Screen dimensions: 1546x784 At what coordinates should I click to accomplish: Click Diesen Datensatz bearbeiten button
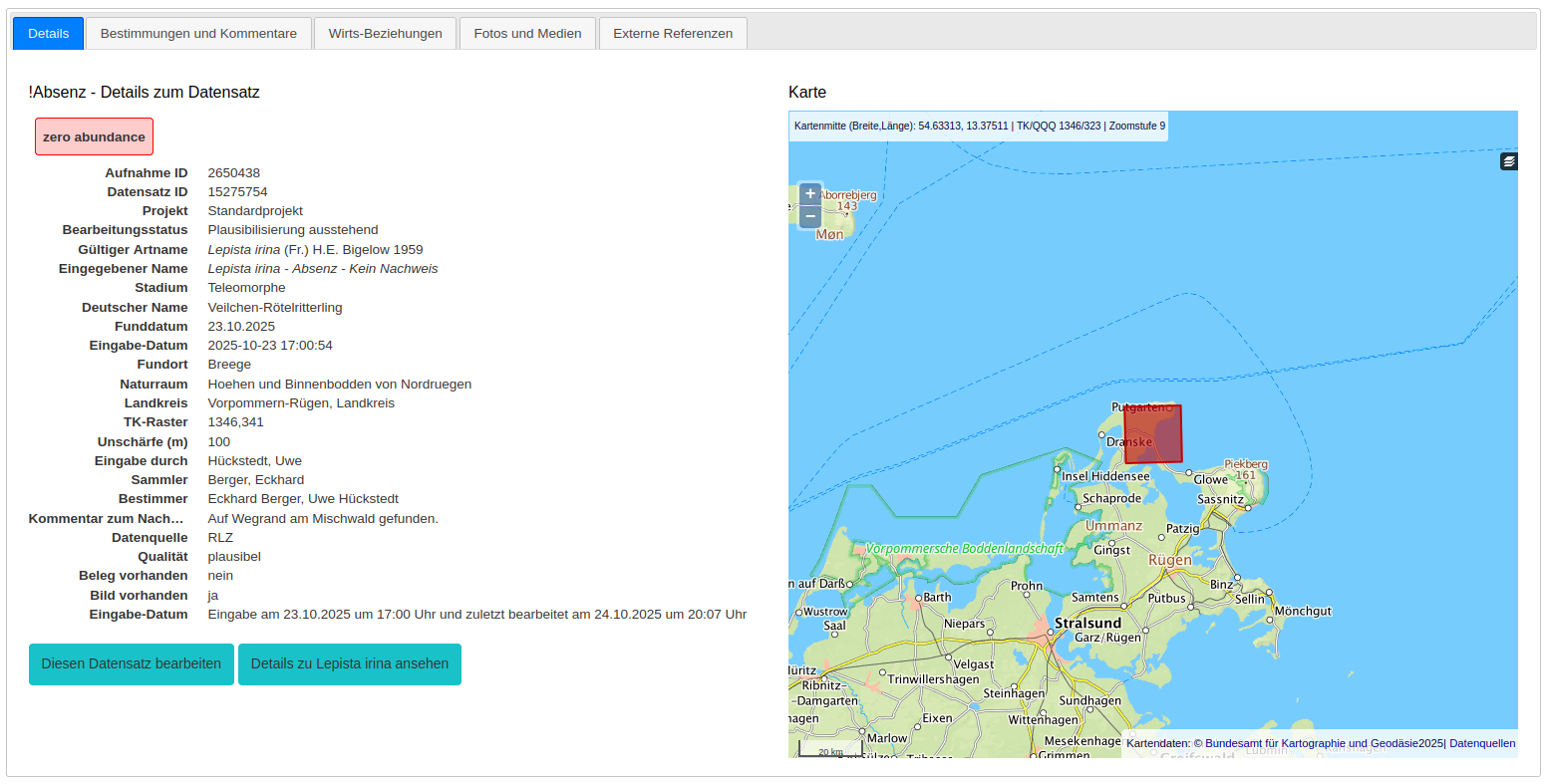click(132, 664)
